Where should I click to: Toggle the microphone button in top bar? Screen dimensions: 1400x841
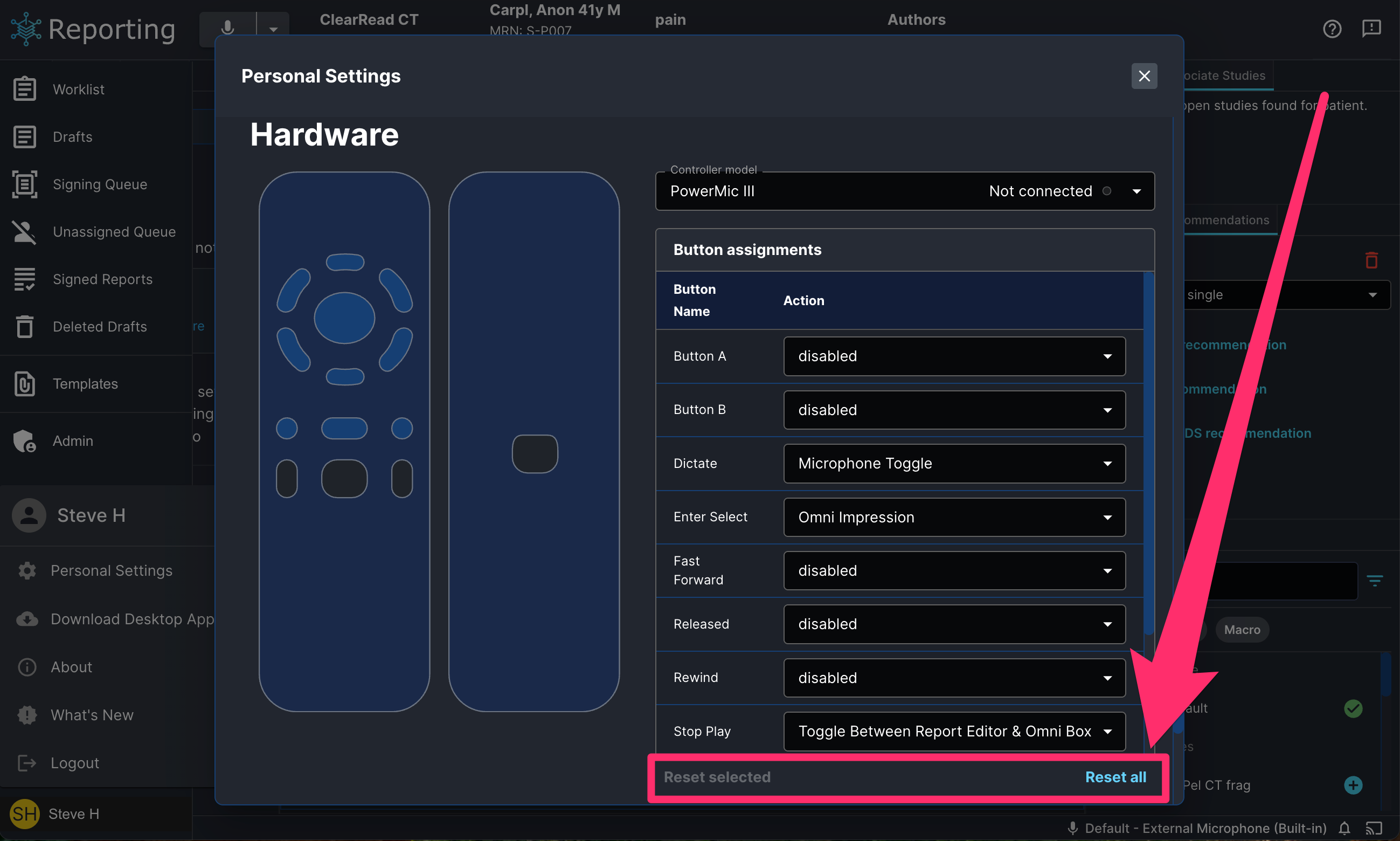(227, 29)
